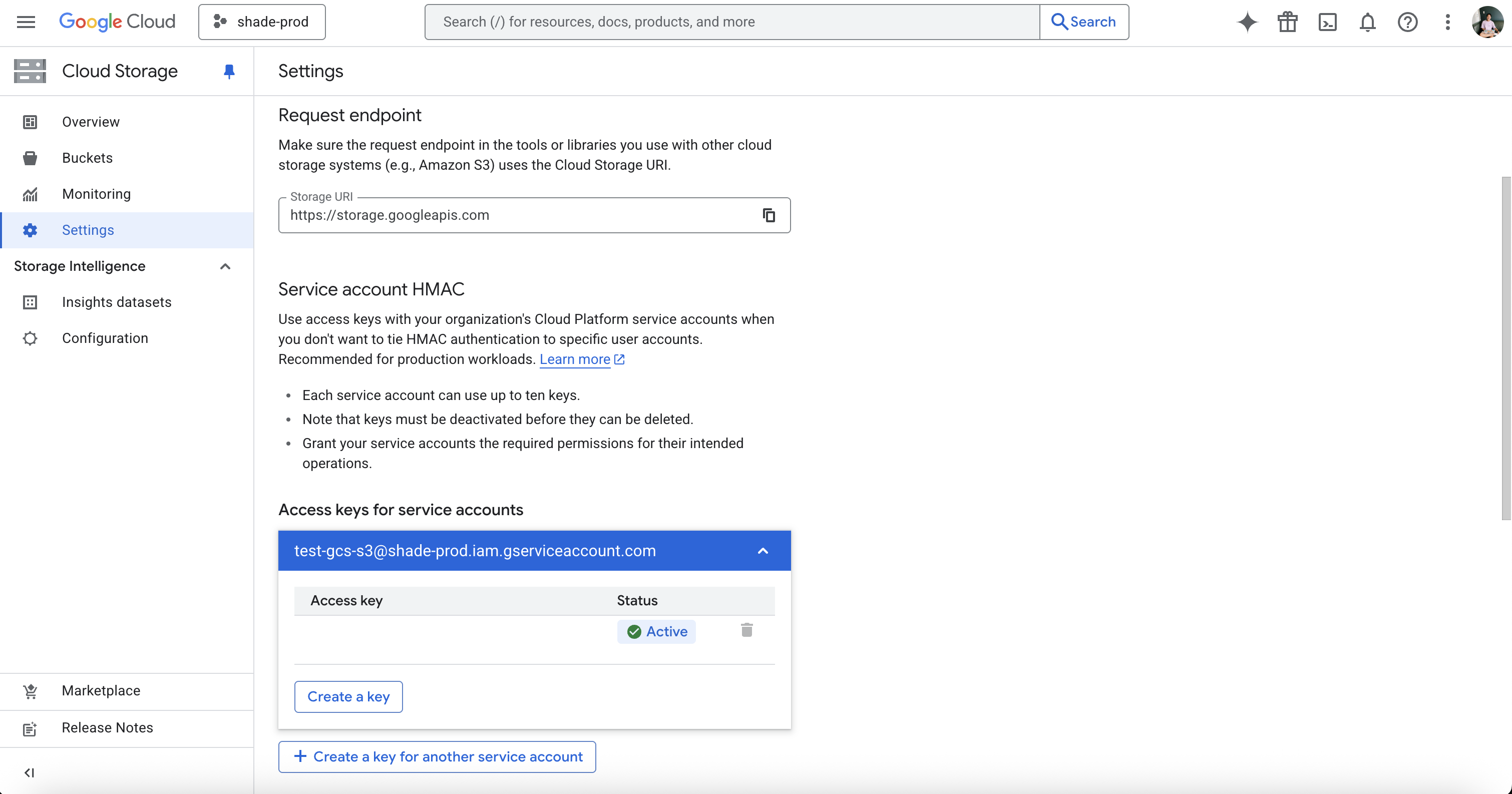Screen dimensions: 1512x794
Task: Collapse the Storage Intelligence section
Action: [x=225, y=266]
